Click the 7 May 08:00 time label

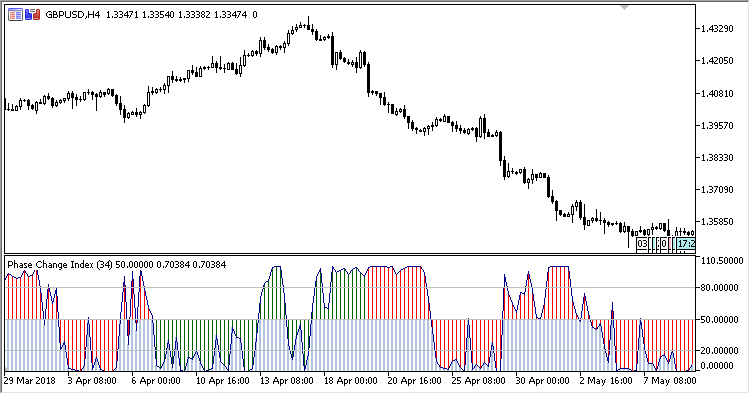670,381
